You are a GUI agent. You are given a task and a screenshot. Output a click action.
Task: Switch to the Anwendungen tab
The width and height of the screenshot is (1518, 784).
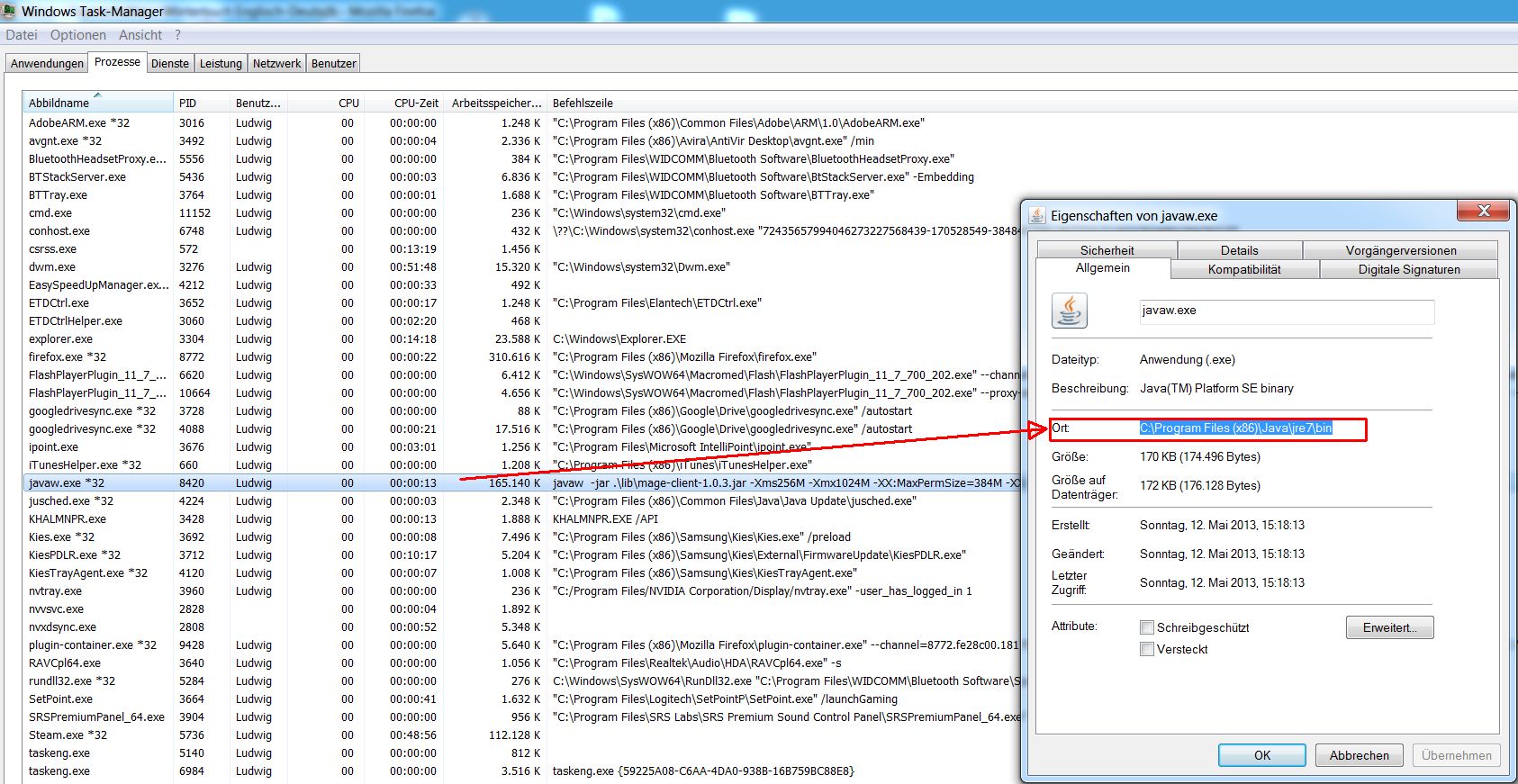tap(47, 64)
